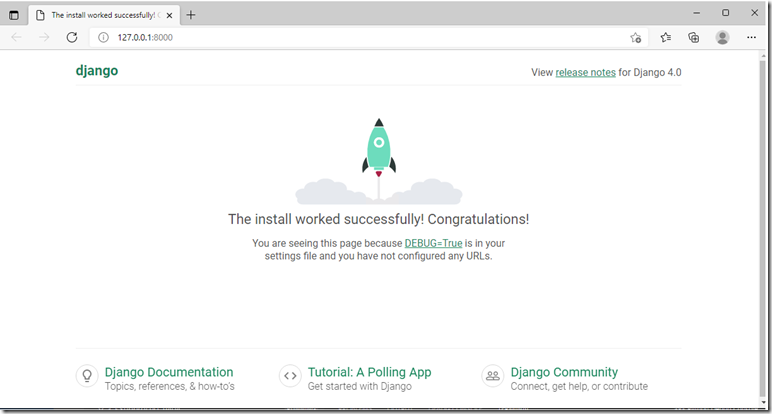The image size is (772, 414).
Task: Go forward to next page
Action: click(44, 37)
